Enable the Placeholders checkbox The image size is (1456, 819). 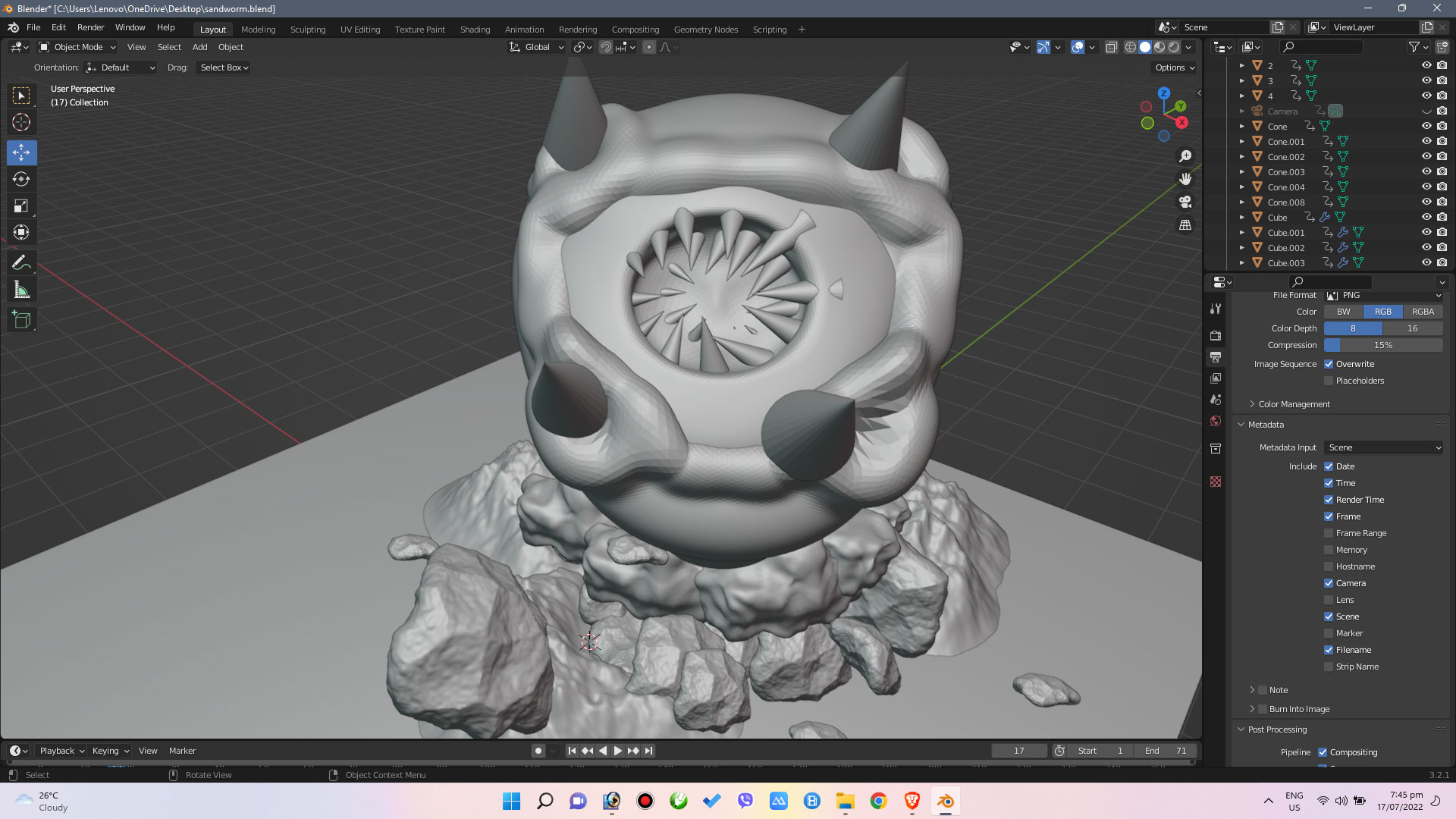tap(1329, 381)
